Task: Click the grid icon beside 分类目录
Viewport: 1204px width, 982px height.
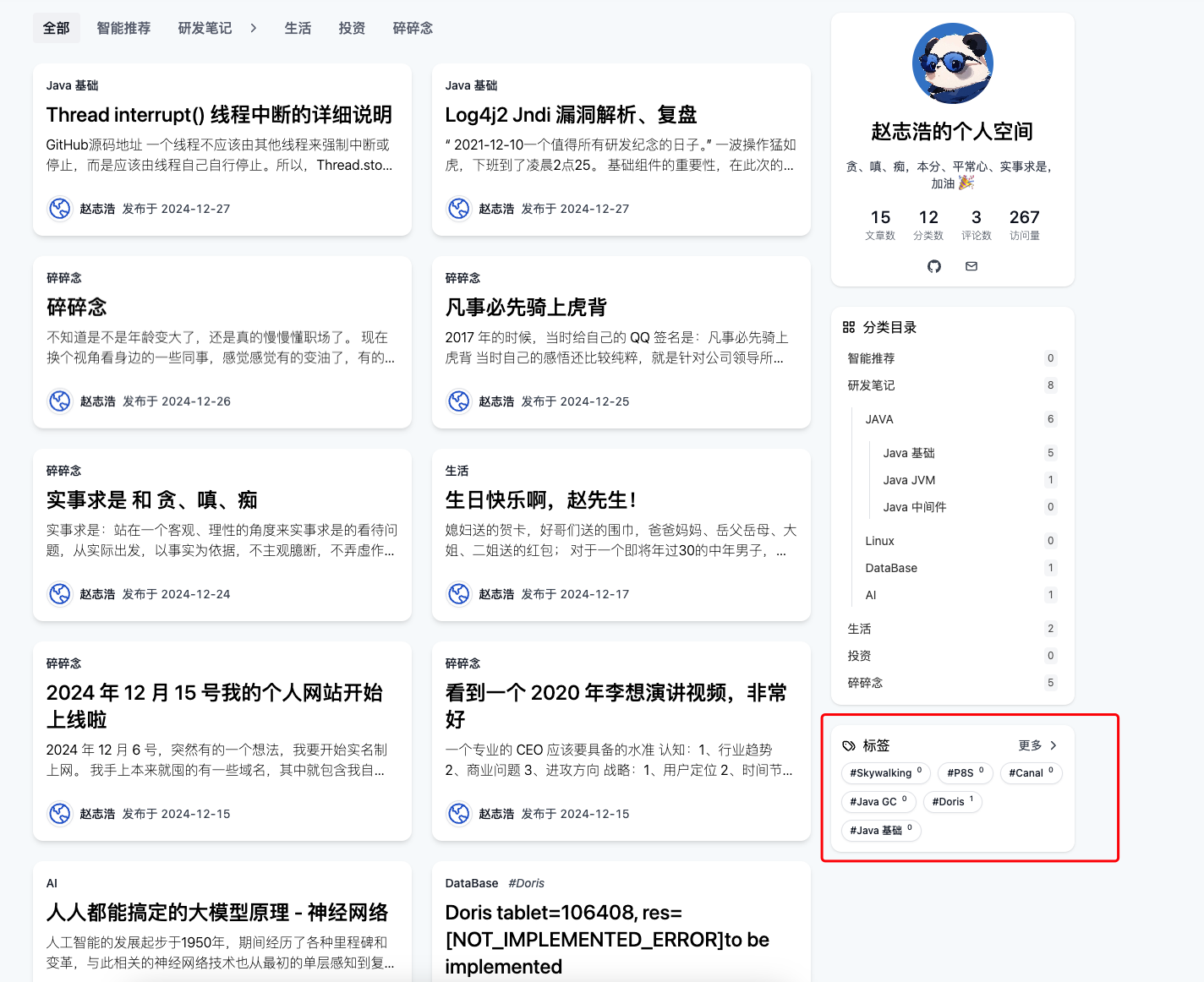Action: (x=849, y=327)
